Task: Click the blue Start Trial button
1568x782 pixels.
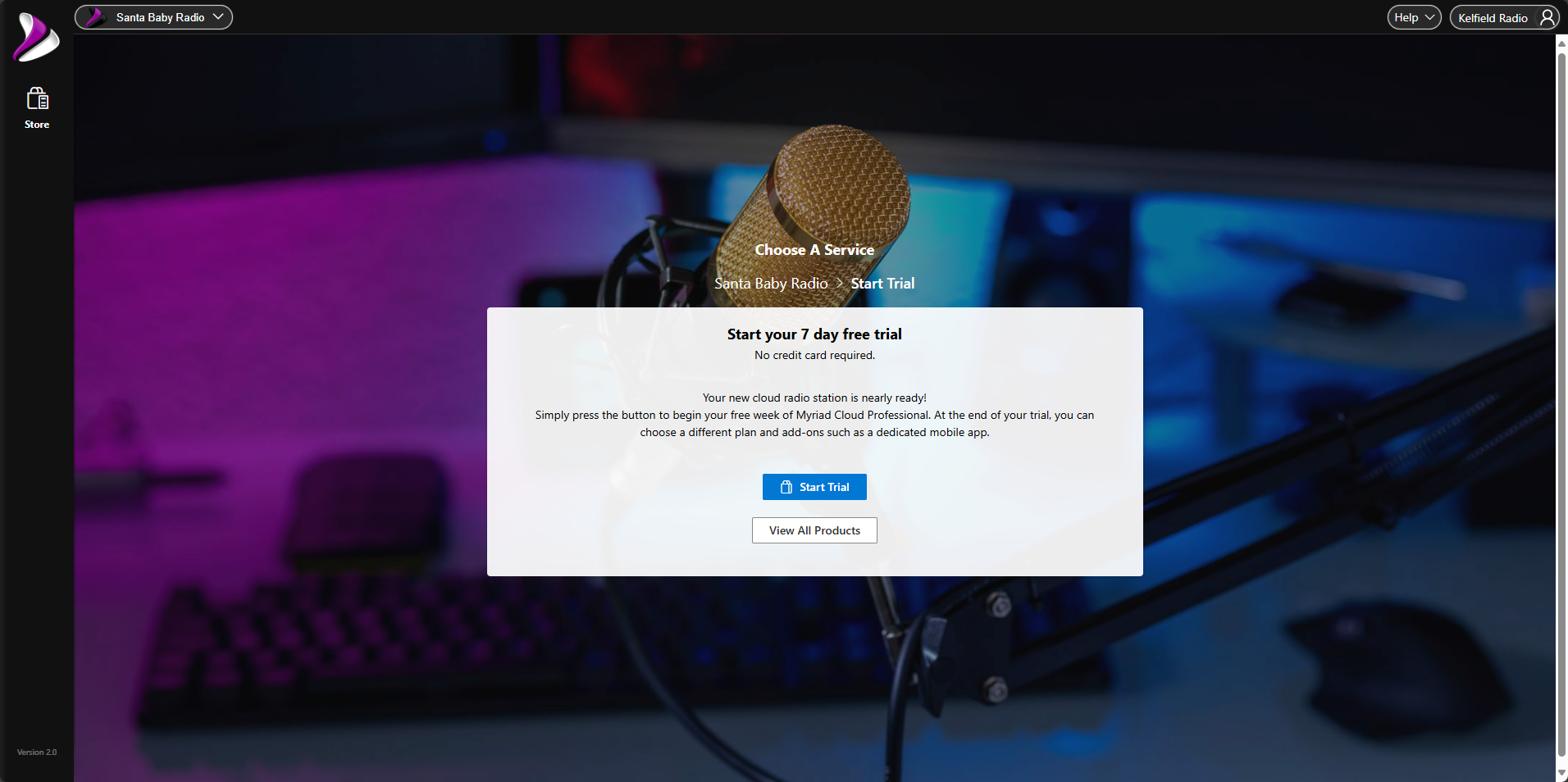Action: click(x=814, y=487)
